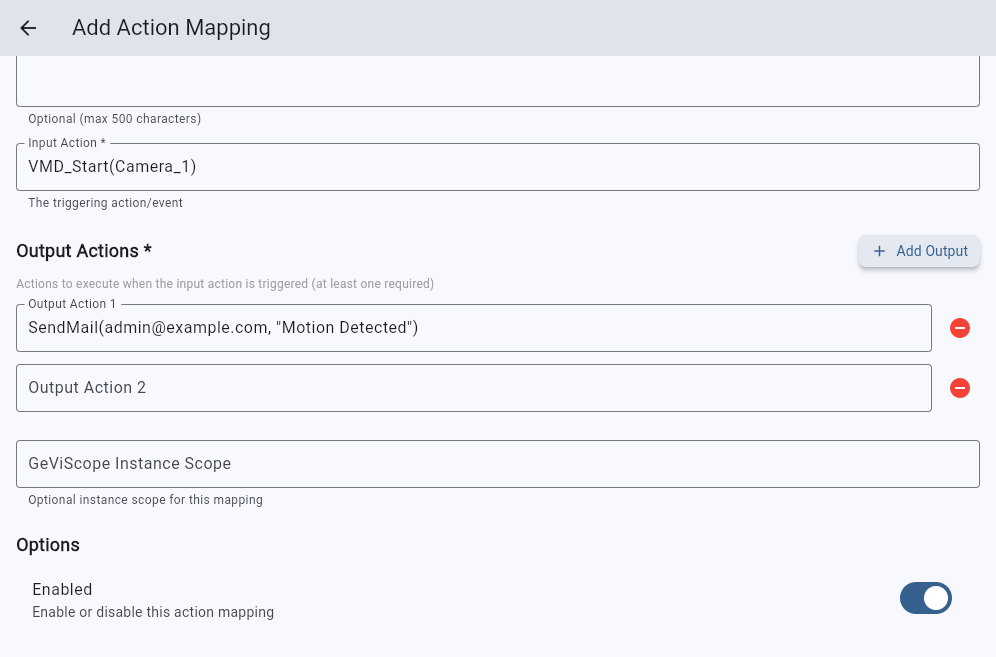
Task: Click the Add Action Mapping page title
Action: pos(171,28)
